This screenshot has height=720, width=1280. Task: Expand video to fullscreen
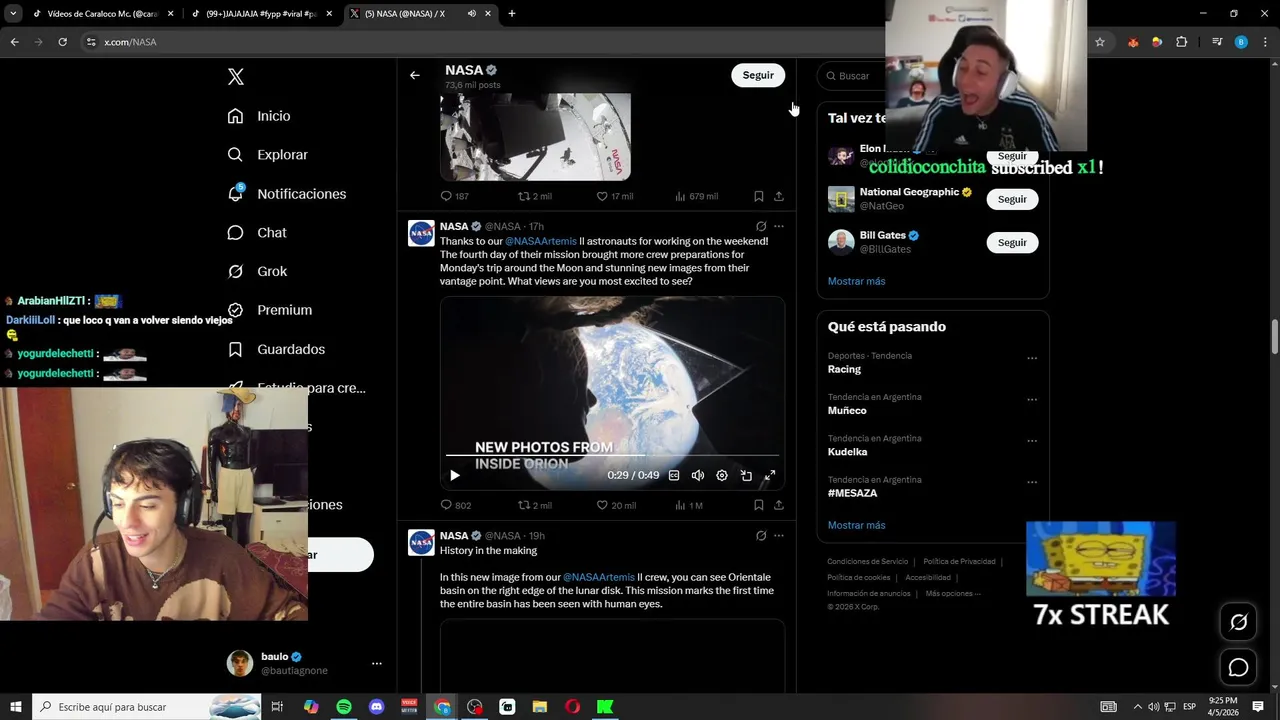(x=770, y=476)
